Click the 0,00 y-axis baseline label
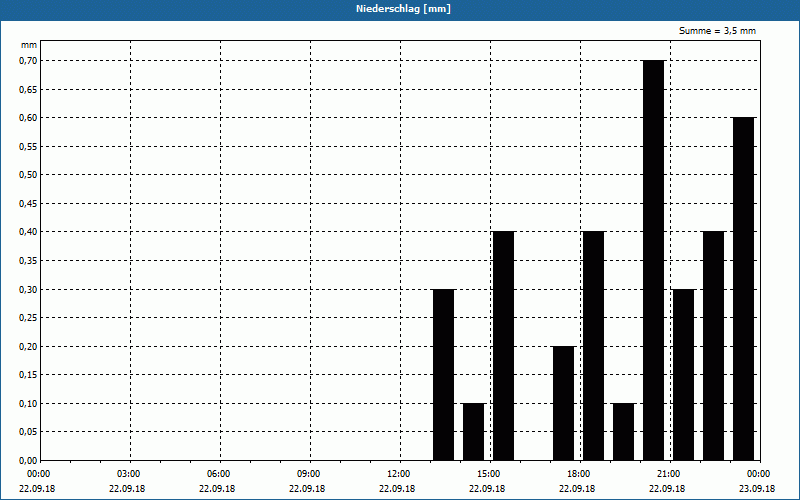Image resolution: width=800 pixels, height=500 pixels. tap(28, 461)
